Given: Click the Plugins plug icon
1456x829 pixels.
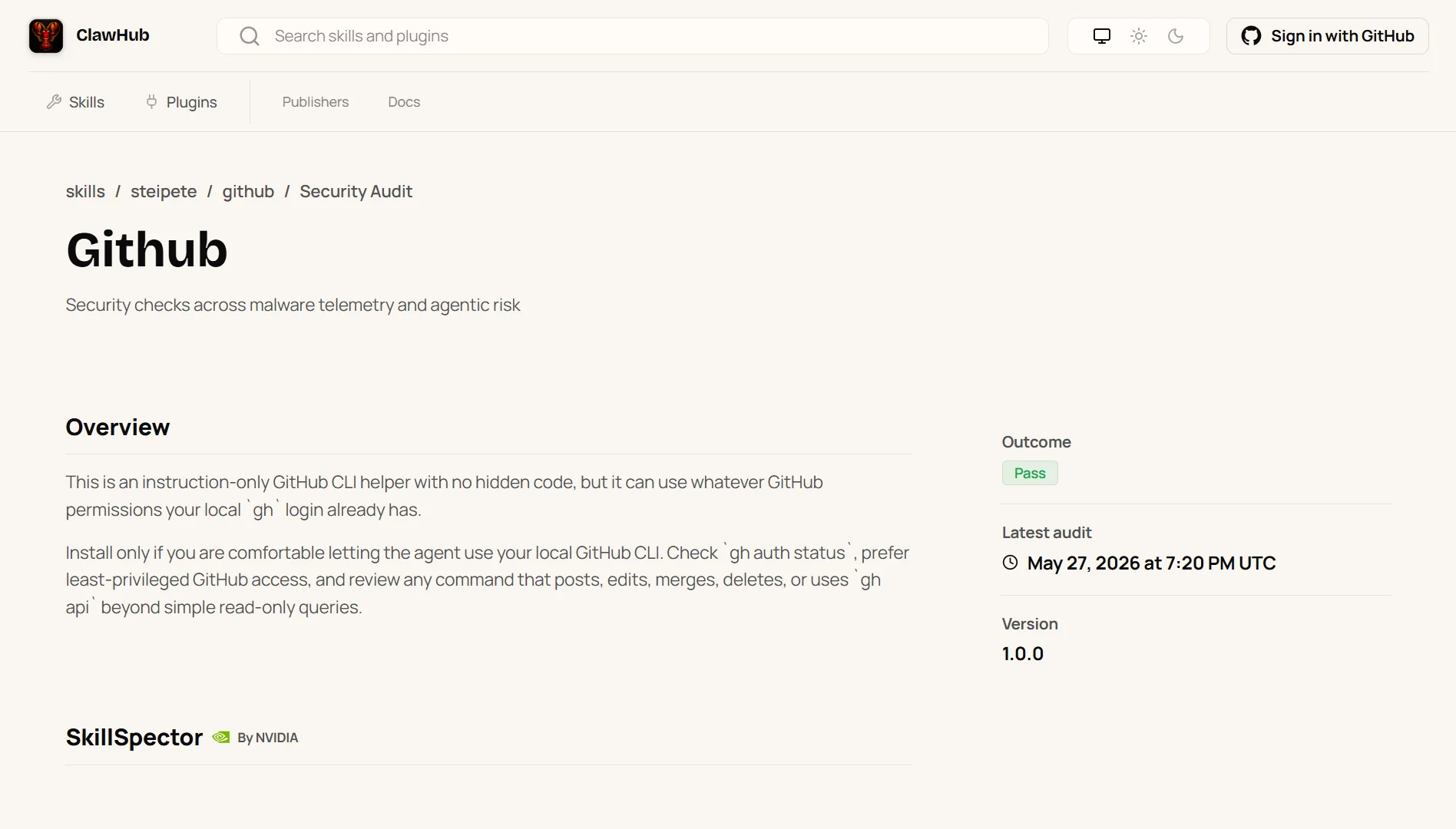Looking at the screenshot, I should (x=152, y=101).
